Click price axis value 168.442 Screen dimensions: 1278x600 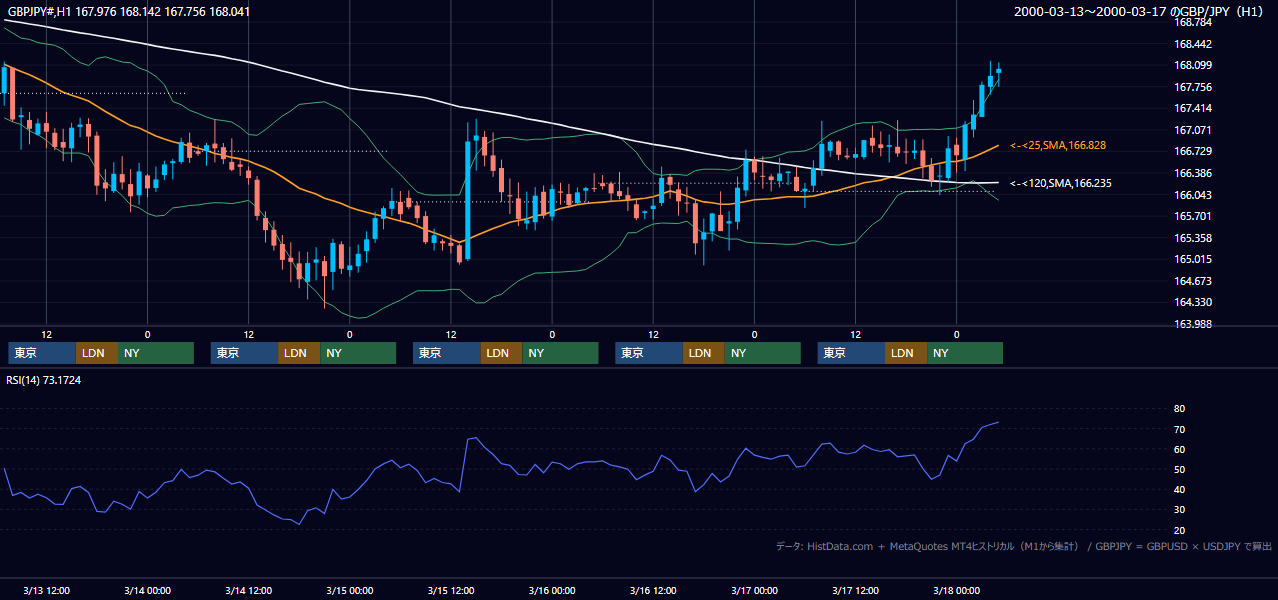tap(1191, 44)
